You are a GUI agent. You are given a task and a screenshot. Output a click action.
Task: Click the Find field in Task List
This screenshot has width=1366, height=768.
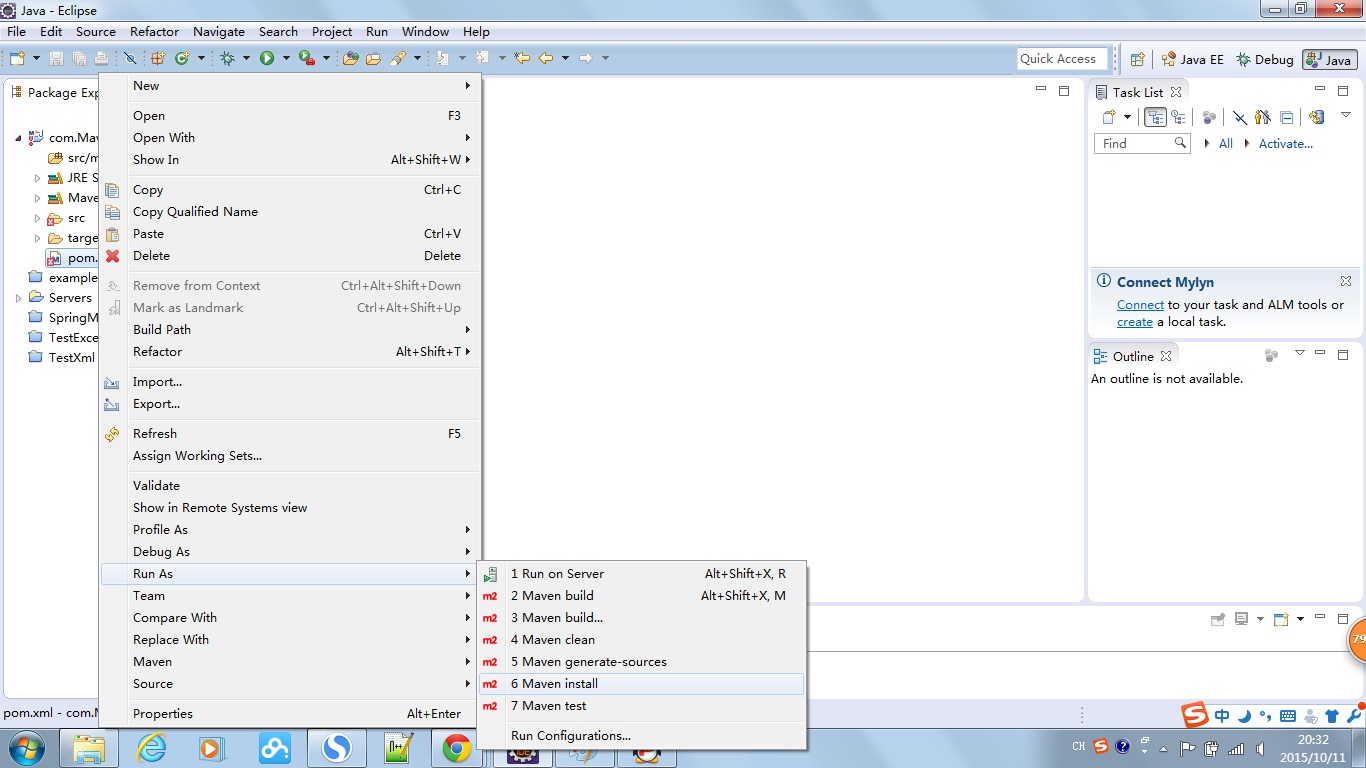coord(1141,144)
